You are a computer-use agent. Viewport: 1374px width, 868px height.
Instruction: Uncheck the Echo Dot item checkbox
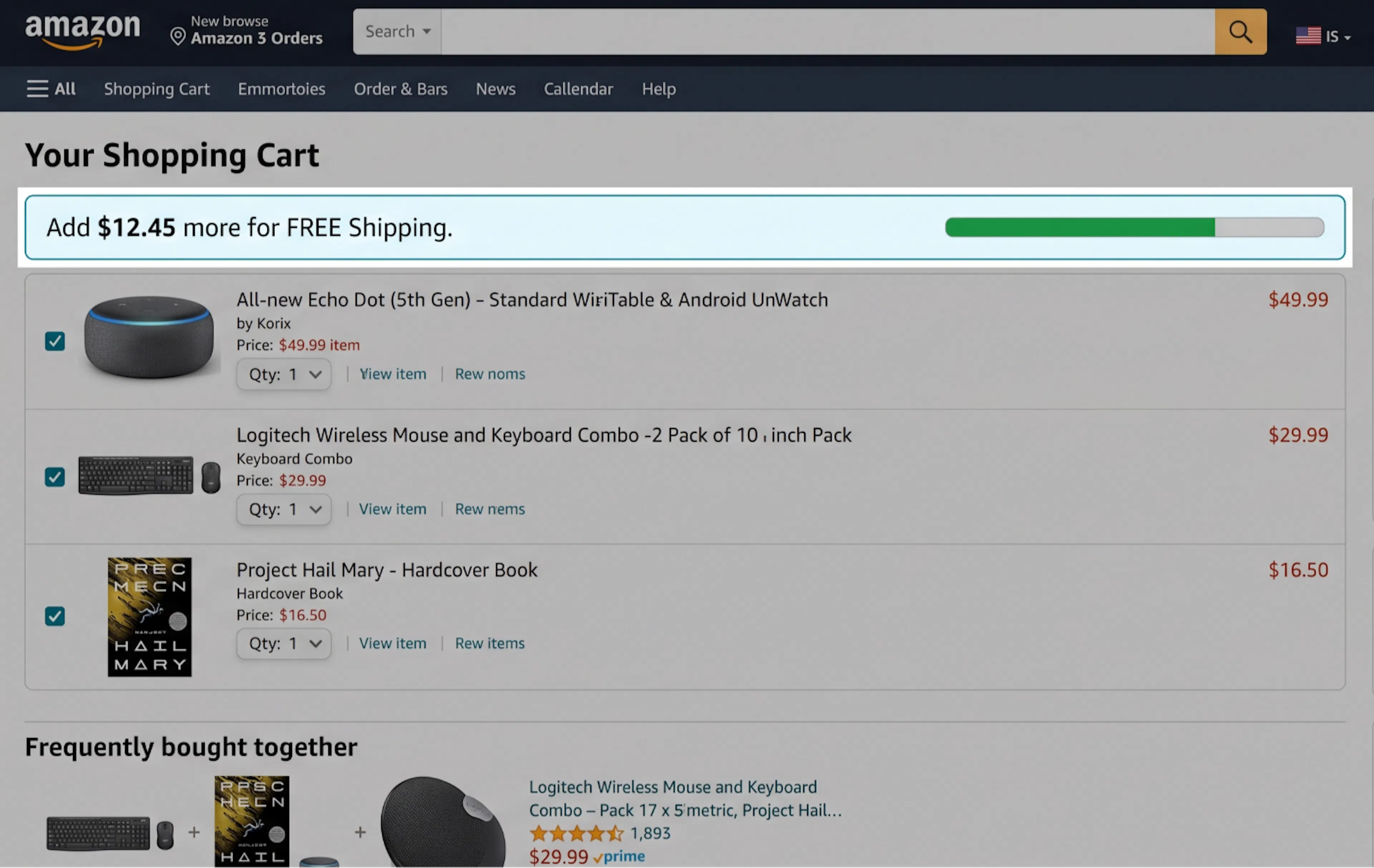pyautogui.click(x=55, y=341)
